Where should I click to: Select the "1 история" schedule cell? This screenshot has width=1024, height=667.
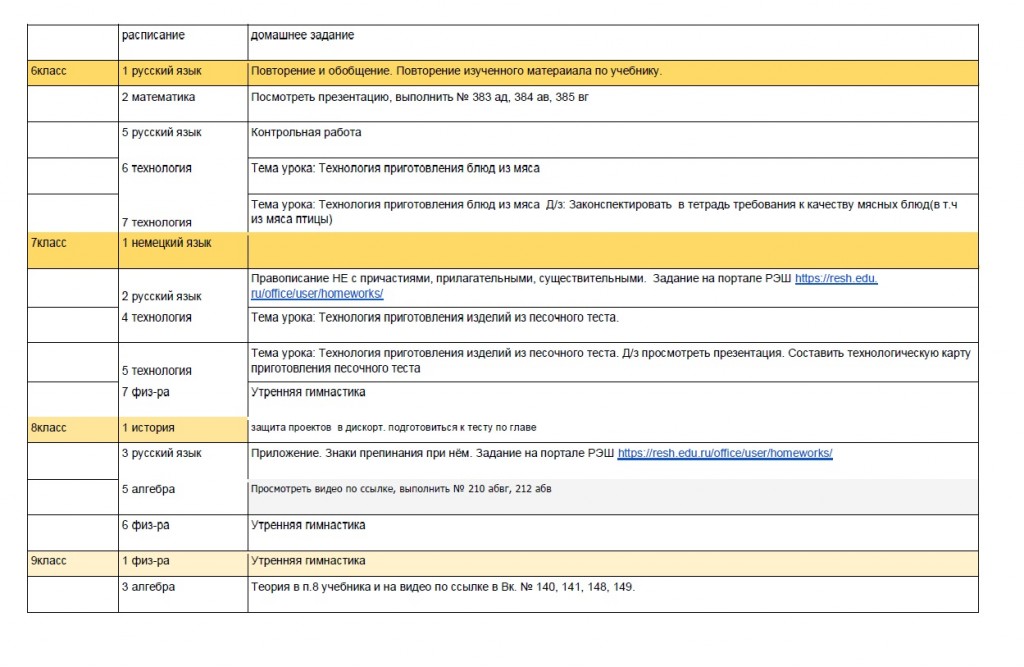149,427
